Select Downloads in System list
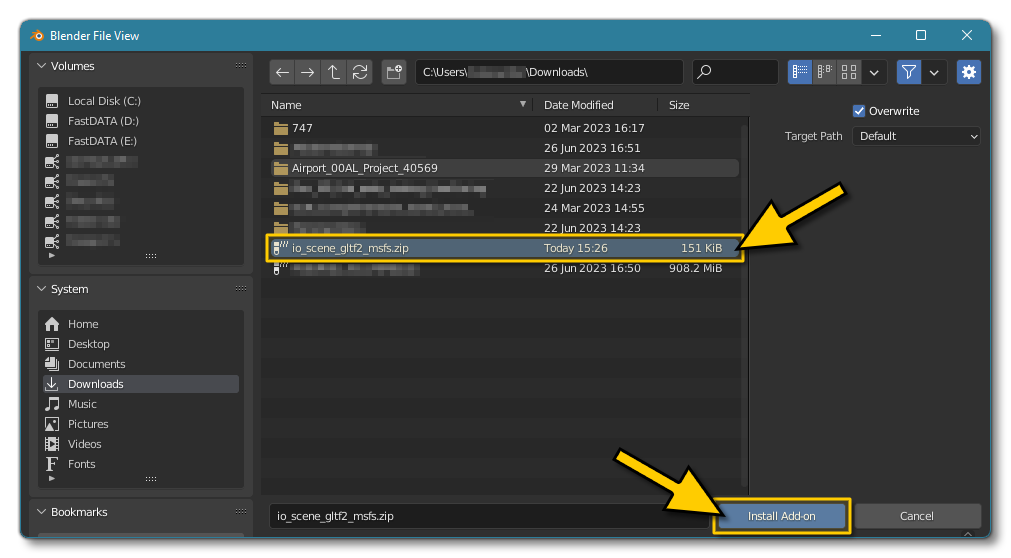Screen dimensions: 1011x558 (x=141, y=384)
